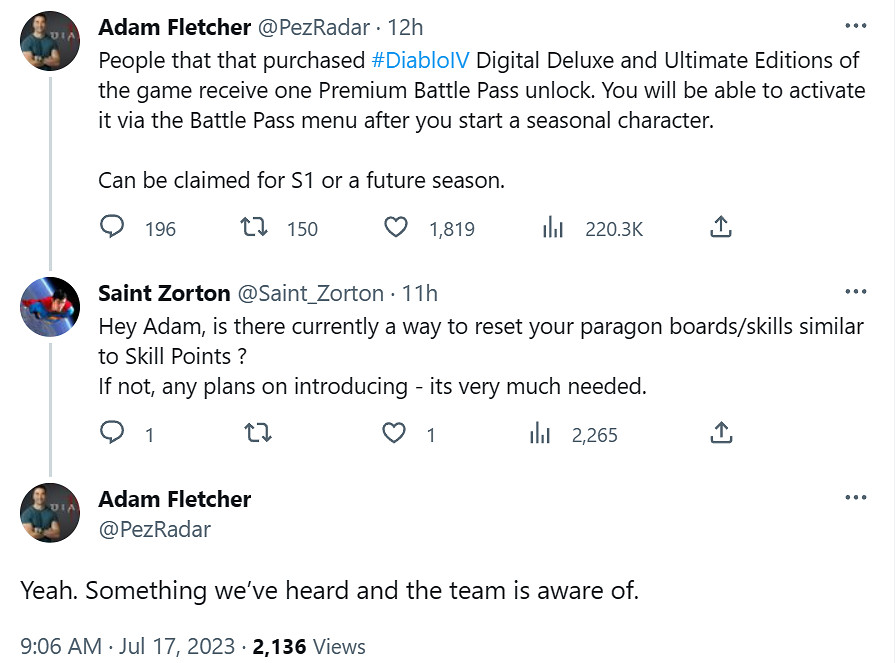Screen dimensions: 895x663
Task: Retweet Saint Zorton's tweet
Action: [257, 434]
